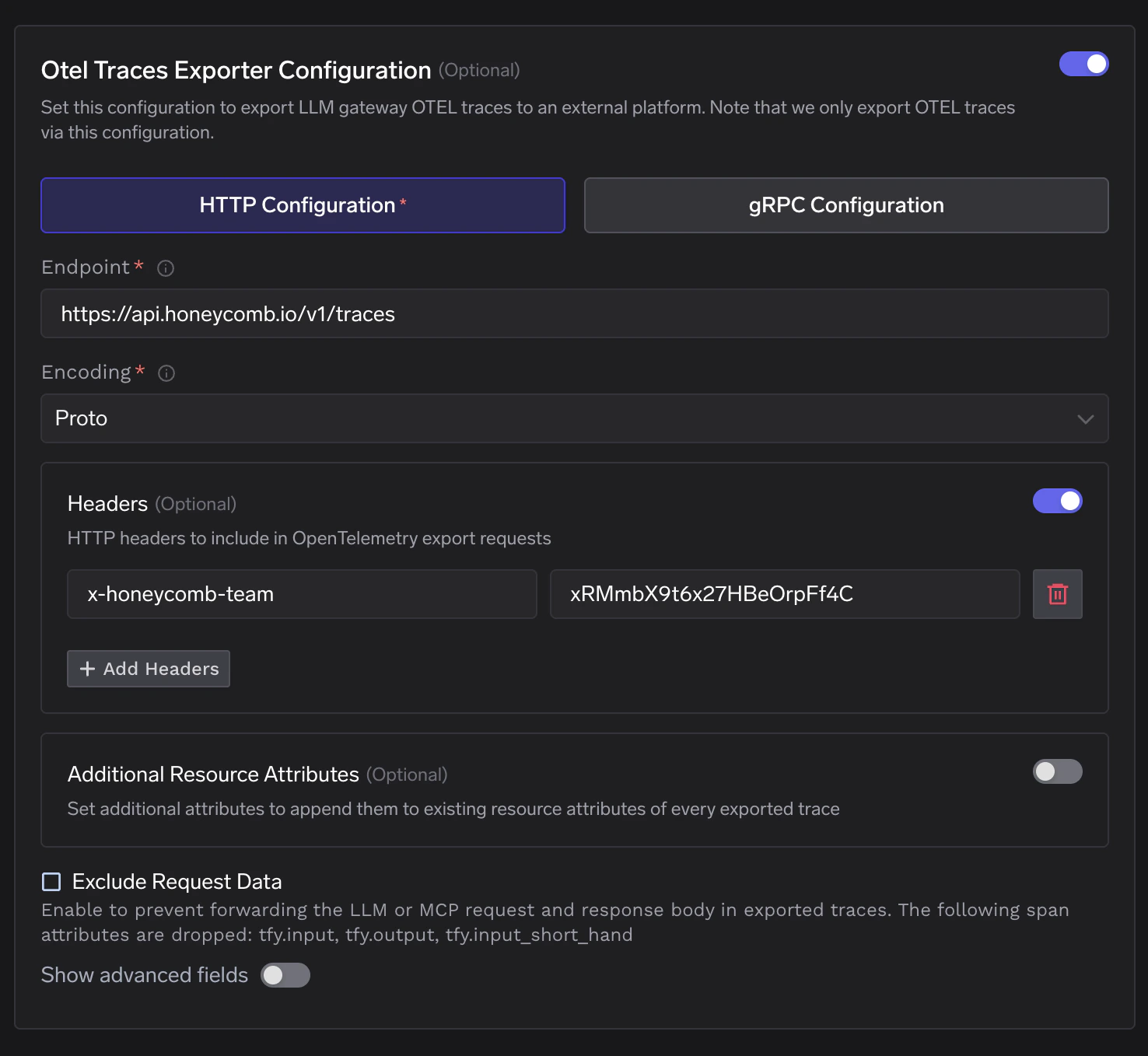The width and height of the screenshot is (1148, 1056).
Task: Click the Headers section title
Action: coord(108,504)
